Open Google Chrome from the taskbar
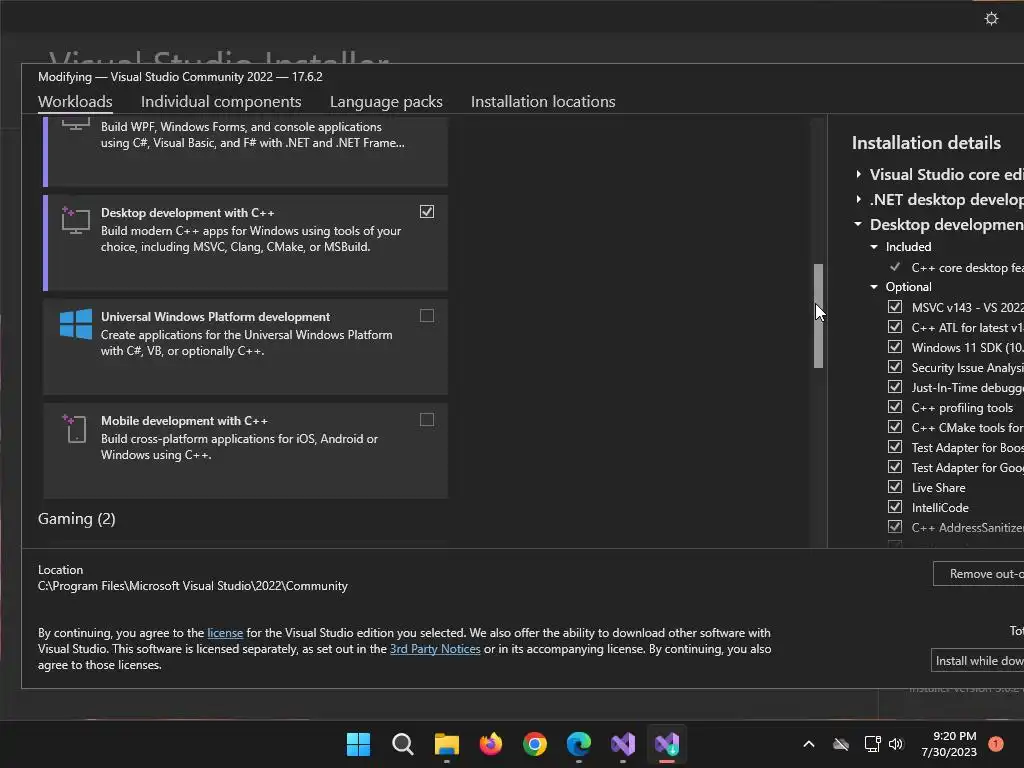Image resolution: width=1024 pixels, height=768 pixels. (534, 744)
